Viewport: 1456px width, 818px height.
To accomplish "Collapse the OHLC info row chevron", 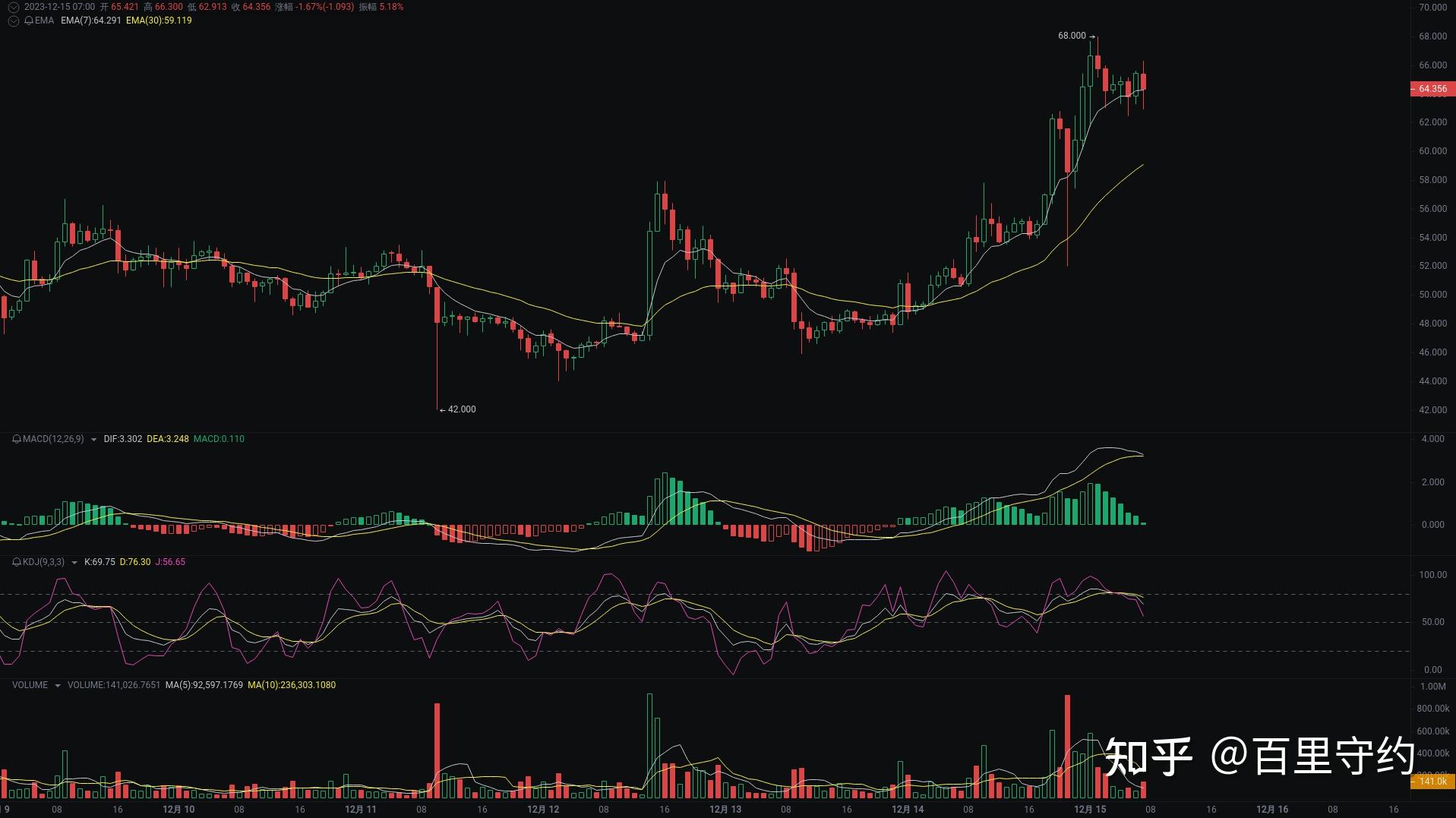I will [13, 7].
